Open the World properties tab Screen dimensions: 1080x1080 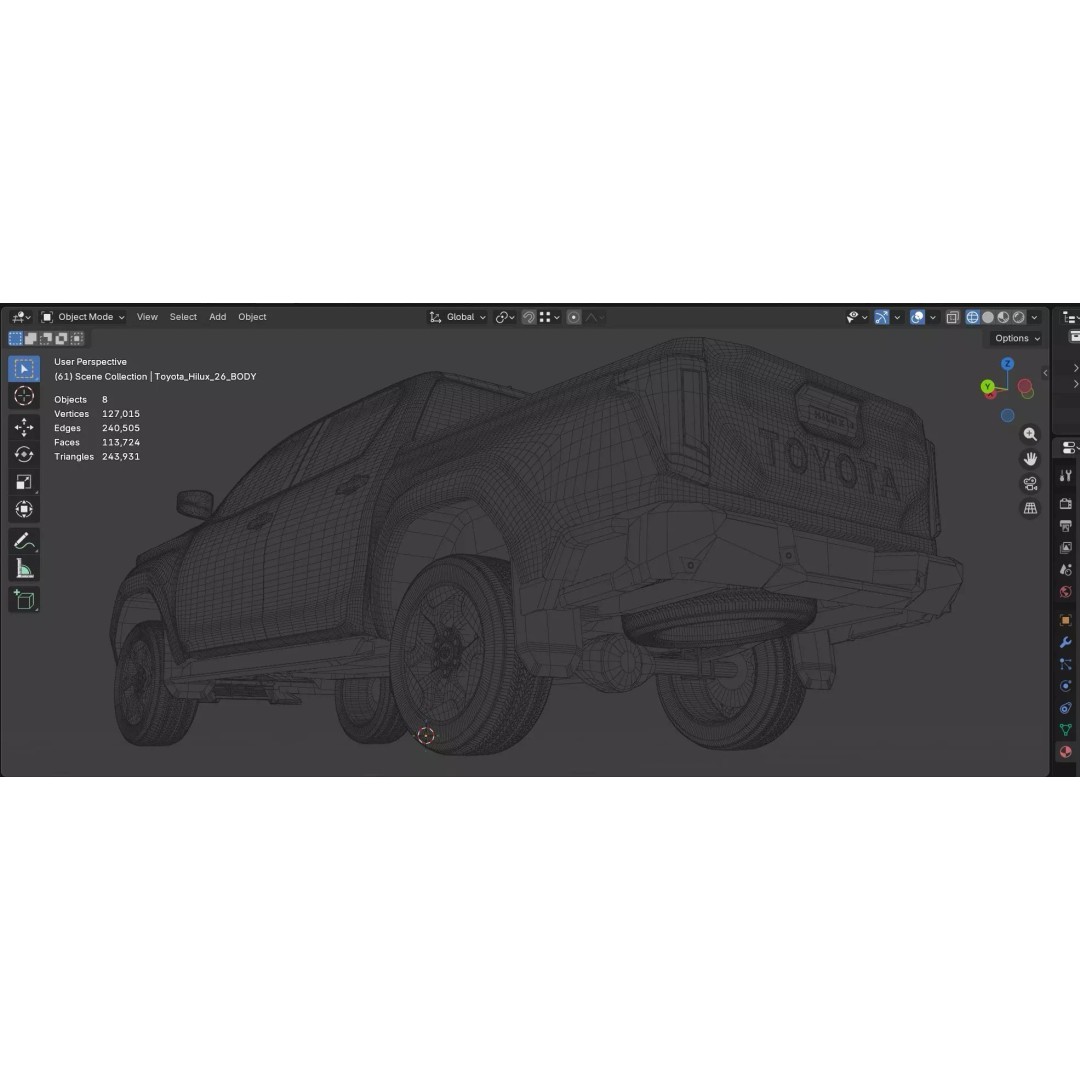tap(1066, 592)
